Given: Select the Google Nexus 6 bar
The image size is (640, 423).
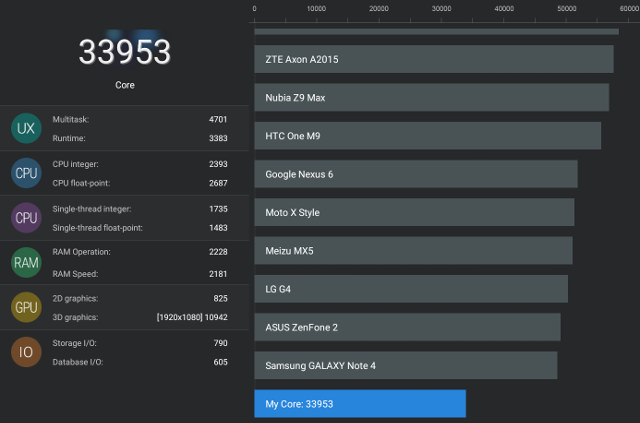Looking at the screenshot, I should pos(416,174).
